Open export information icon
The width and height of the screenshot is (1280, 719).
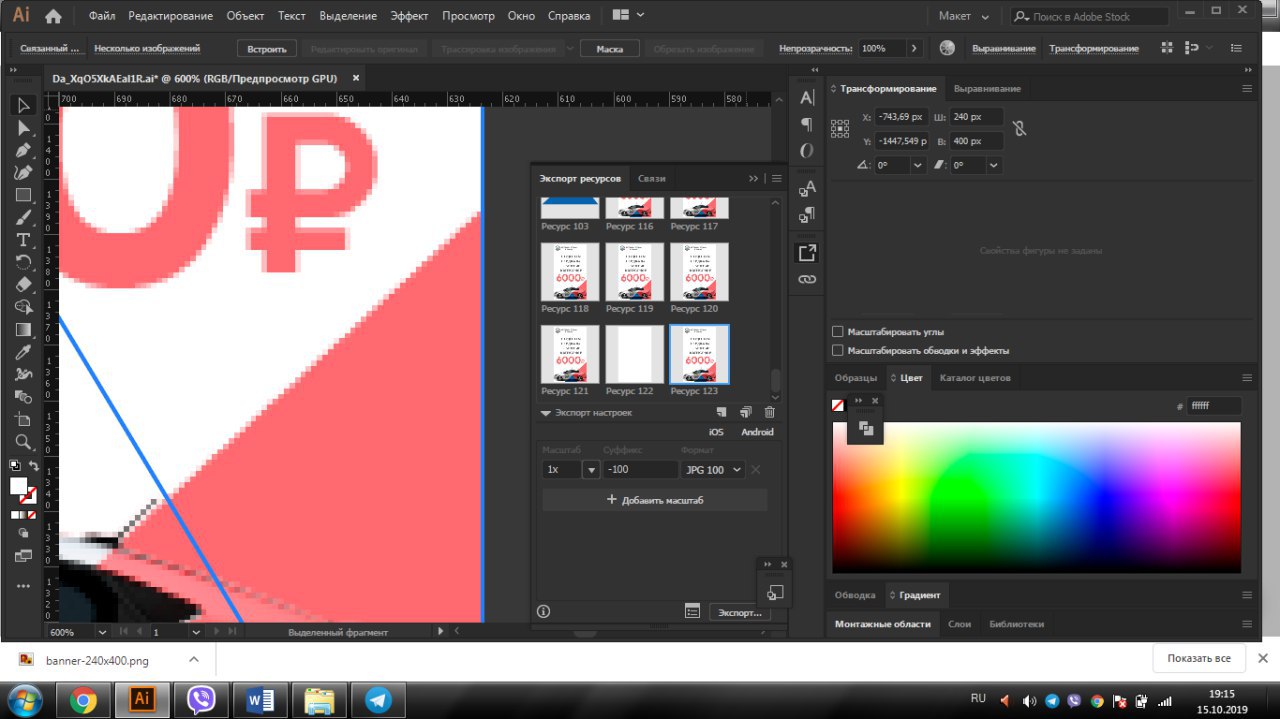(544, 611)
